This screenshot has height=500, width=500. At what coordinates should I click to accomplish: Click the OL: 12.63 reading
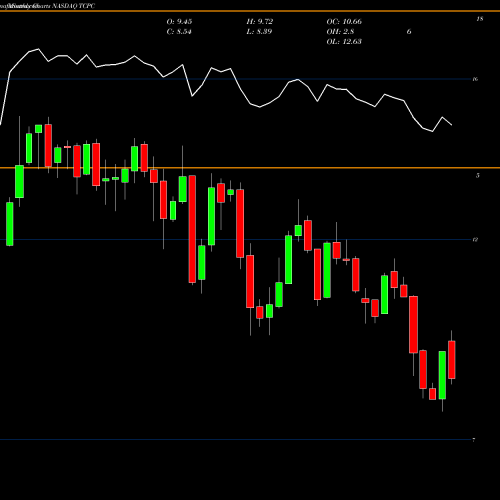click(x=344, y=42)
